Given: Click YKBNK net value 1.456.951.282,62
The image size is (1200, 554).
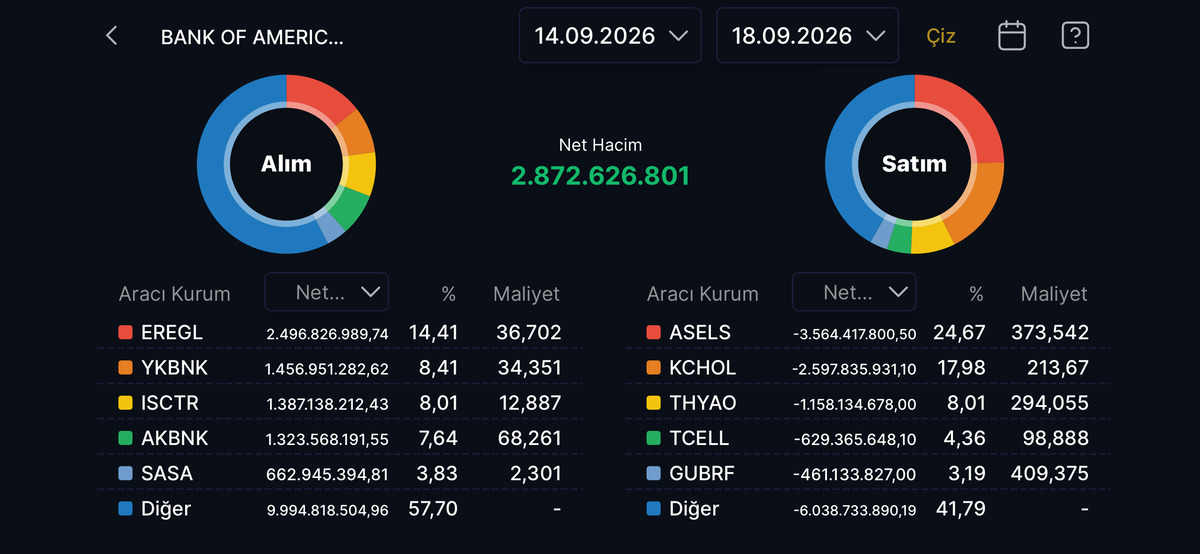Looking at the screenshot, I should [327, 368].
